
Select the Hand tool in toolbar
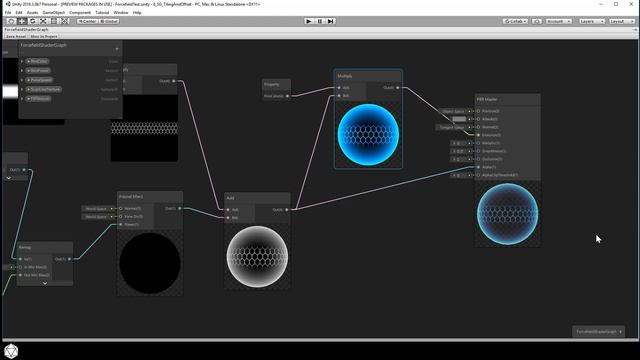point(11,21)
